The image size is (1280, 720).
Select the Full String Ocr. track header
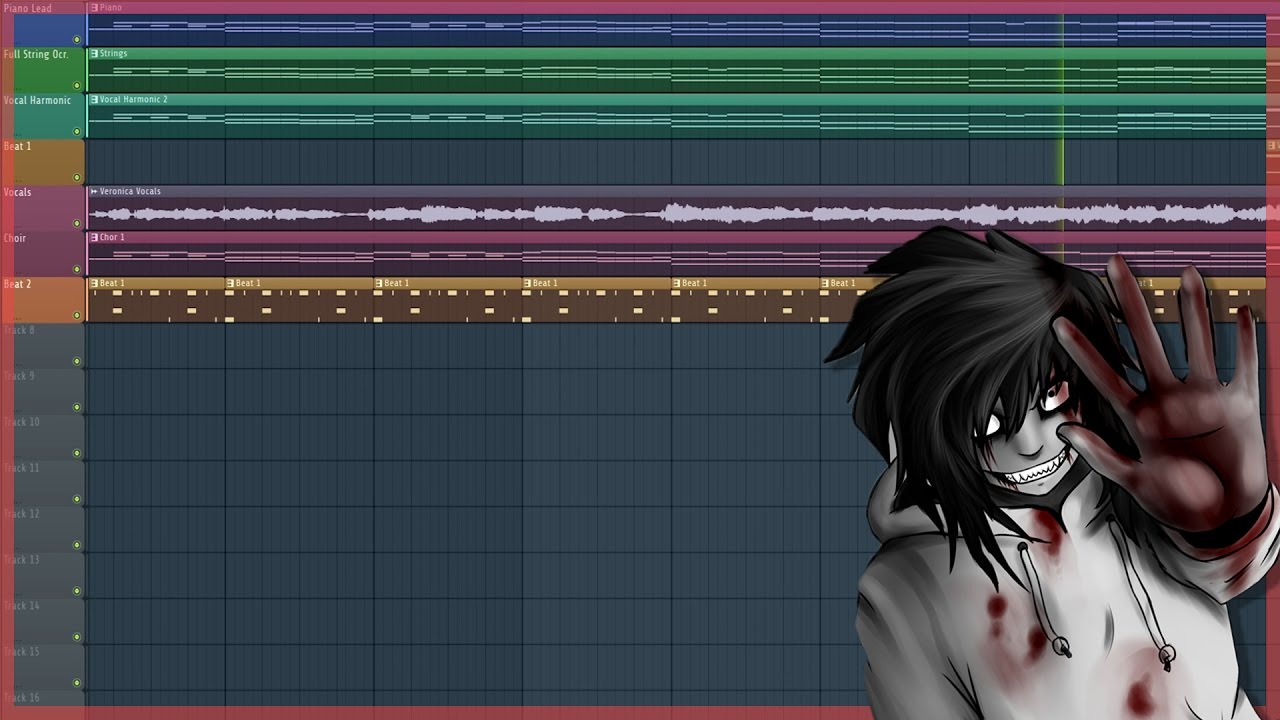43,70
